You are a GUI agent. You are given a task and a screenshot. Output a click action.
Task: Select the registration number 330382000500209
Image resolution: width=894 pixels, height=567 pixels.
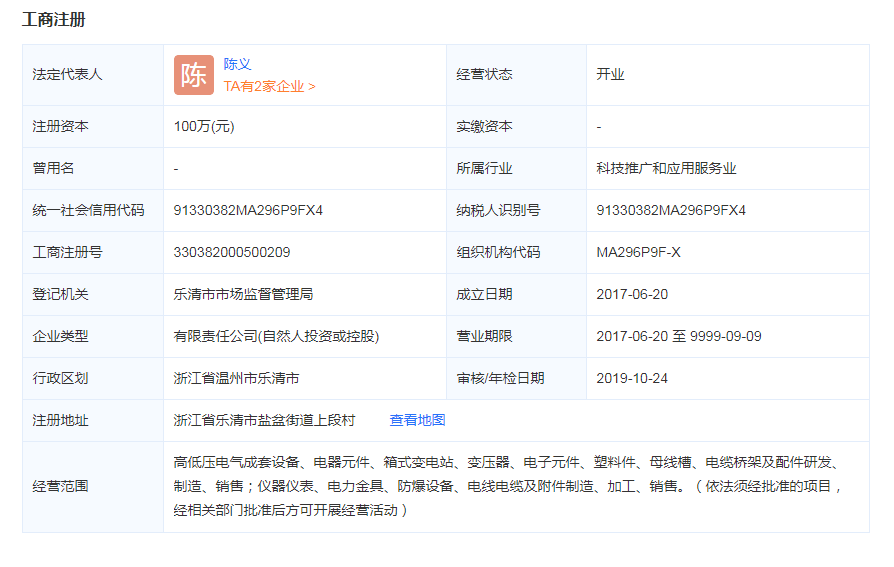(232, 252)
